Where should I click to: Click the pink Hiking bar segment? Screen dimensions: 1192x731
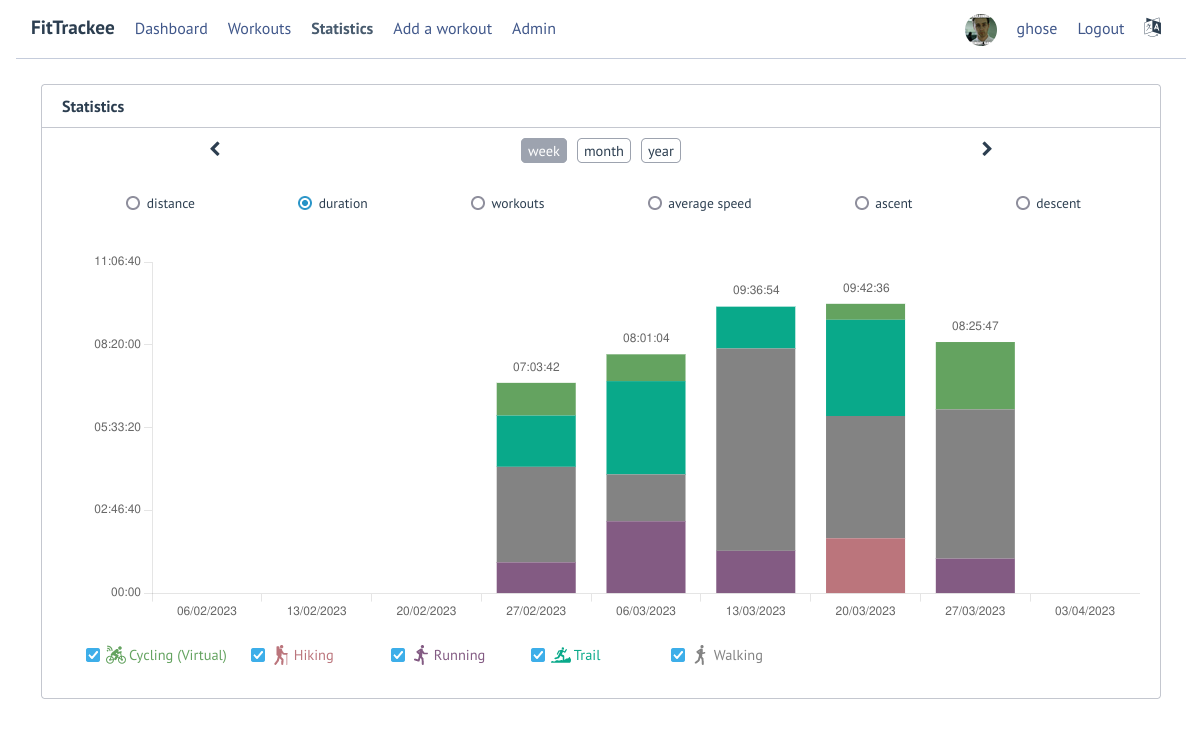click(865, 565)
